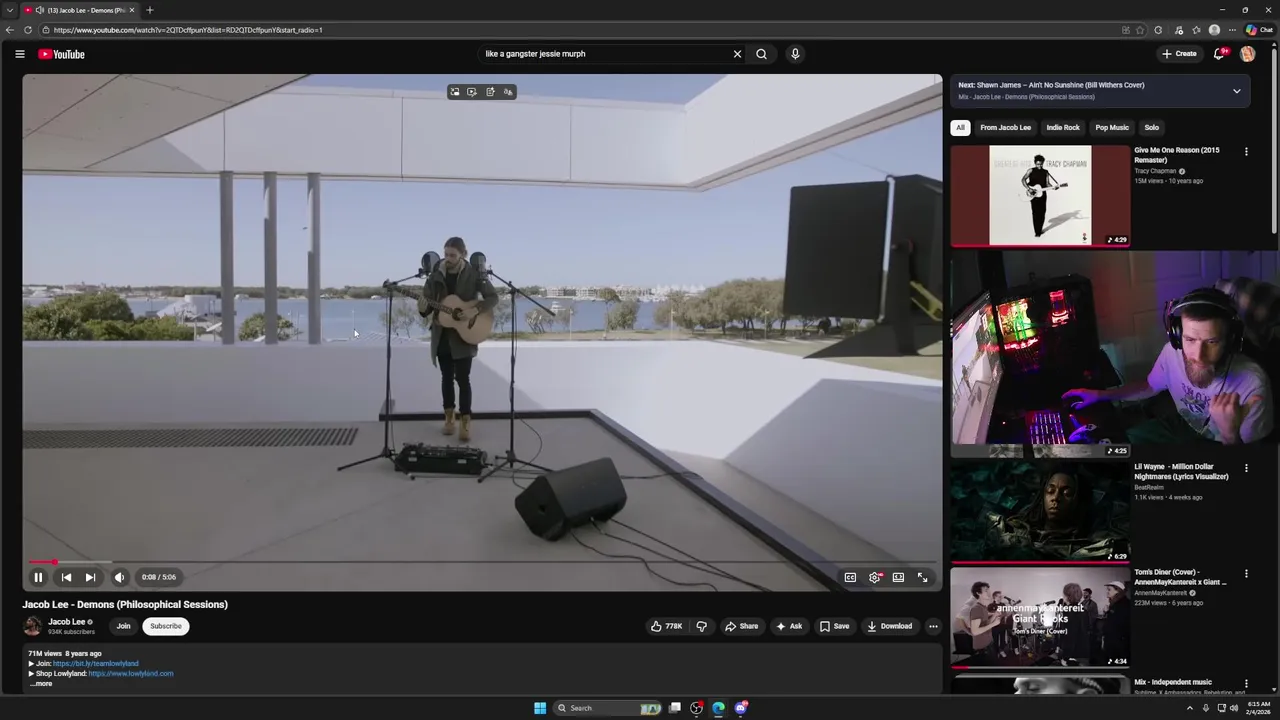Go to YouTube home via logo
Screen dimensions: 1280x720
(62, 54)
